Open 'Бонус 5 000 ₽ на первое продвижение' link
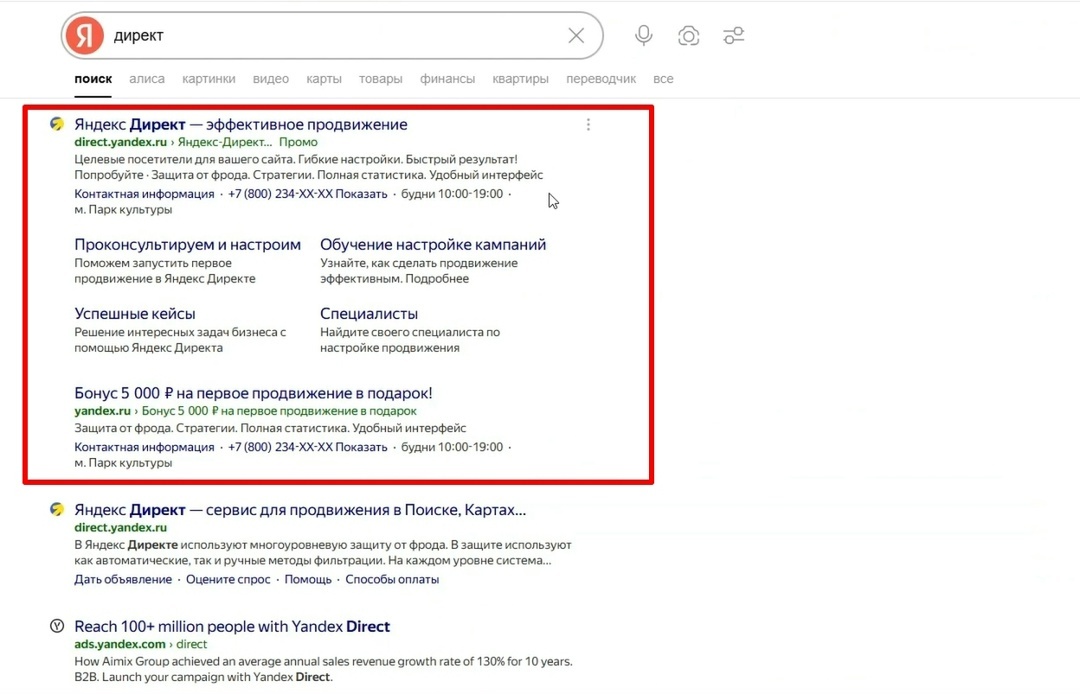1080x694 pixels. [x=253, y=393]
